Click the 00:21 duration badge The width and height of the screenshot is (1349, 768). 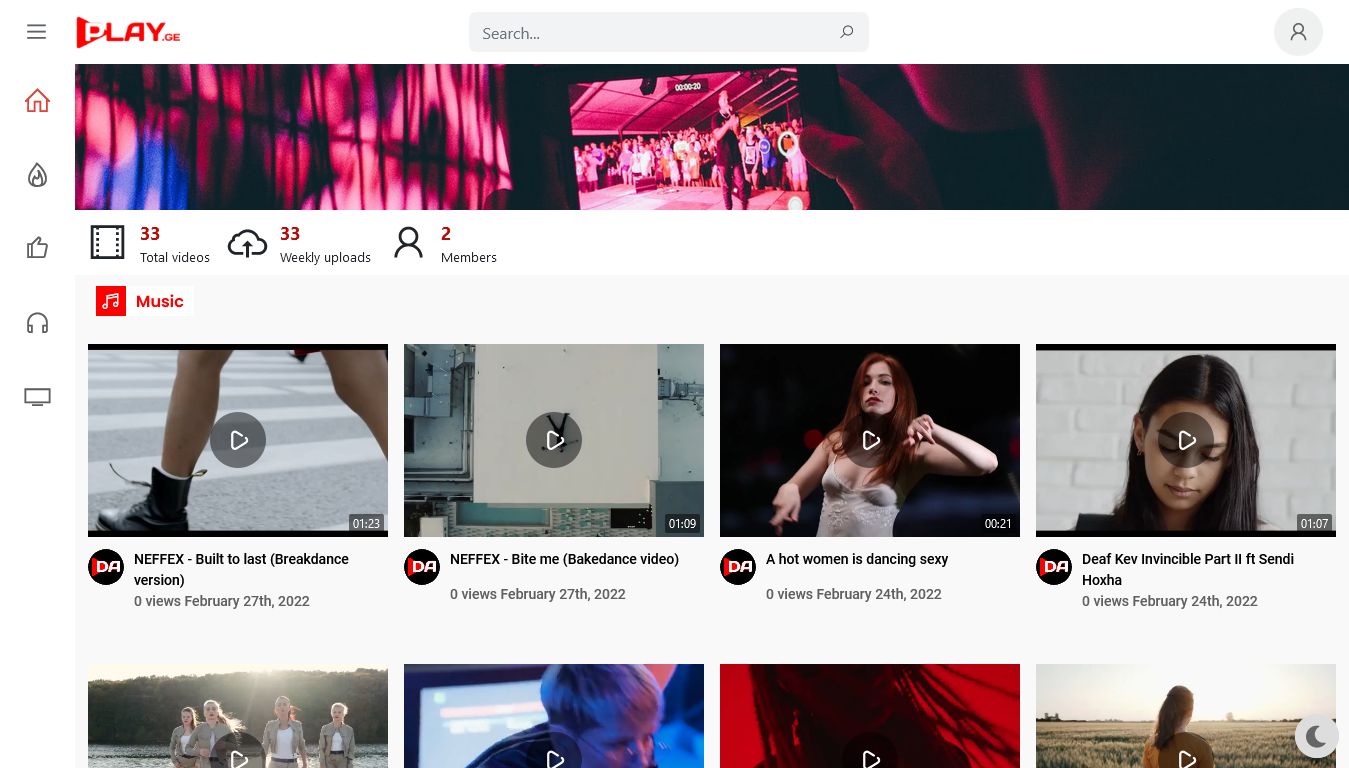point(998,523)
